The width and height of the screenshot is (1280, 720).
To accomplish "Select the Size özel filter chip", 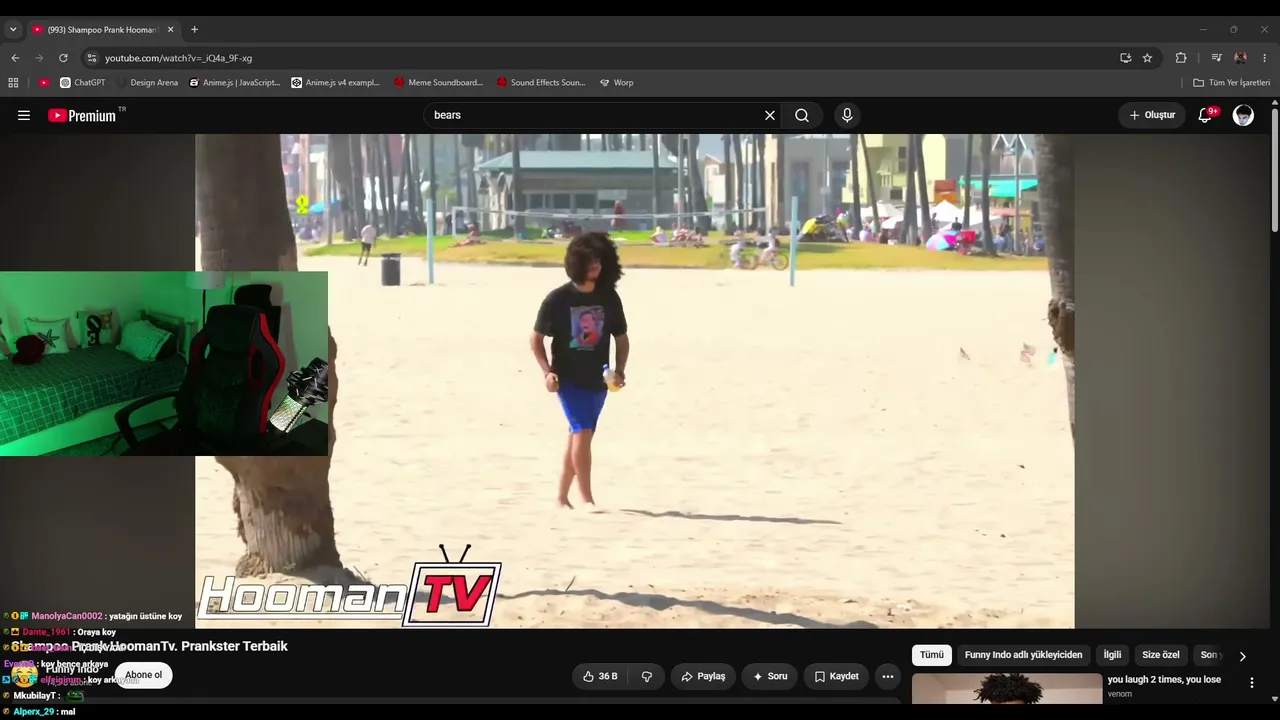I will pyautogui.click(x=1161, y=655).
